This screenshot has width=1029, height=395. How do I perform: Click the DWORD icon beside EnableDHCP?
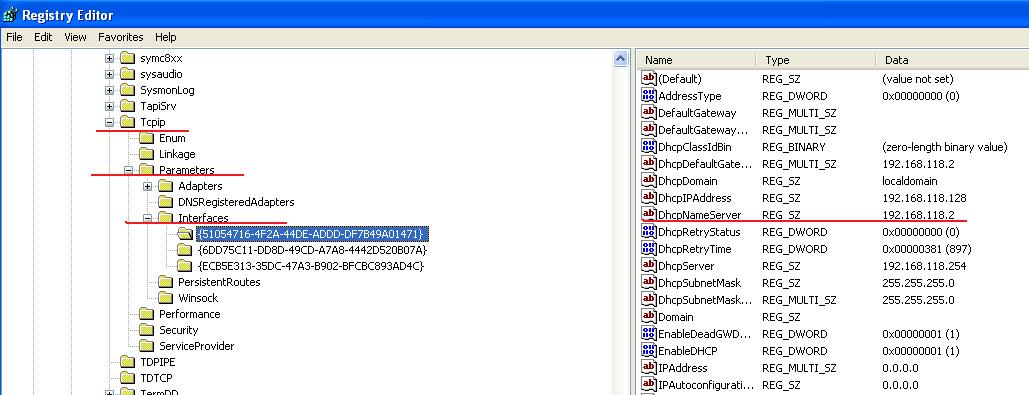tap(649, 351)
